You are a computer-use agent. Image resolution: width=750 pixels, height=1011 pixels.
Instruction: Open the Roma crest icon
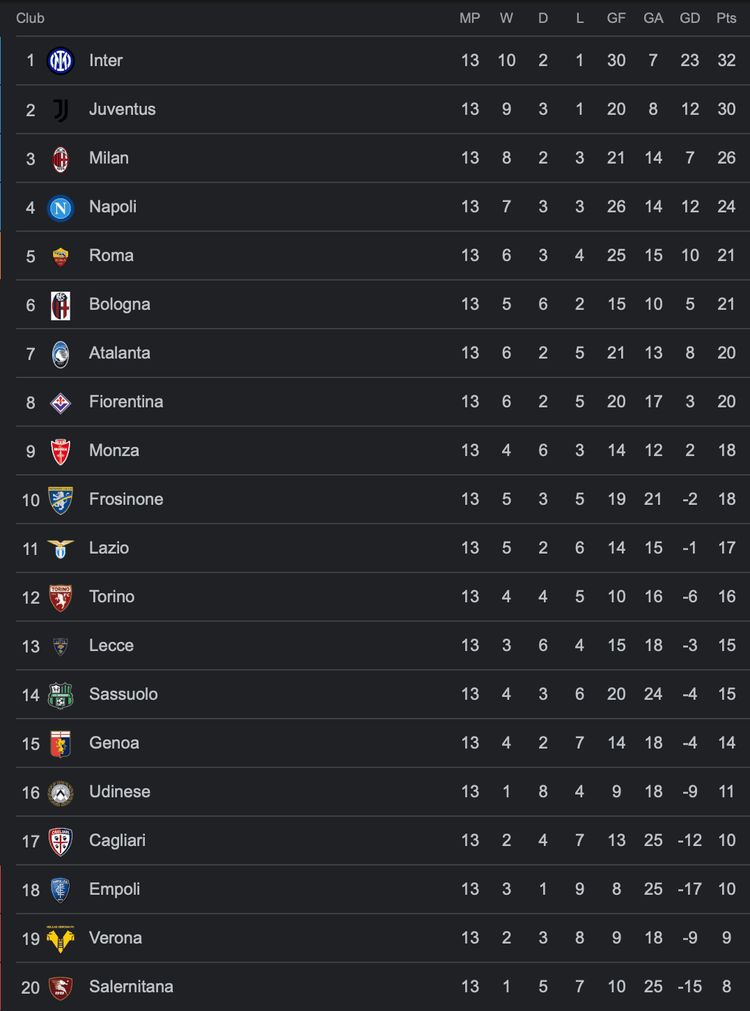click(x=61, y=257)
